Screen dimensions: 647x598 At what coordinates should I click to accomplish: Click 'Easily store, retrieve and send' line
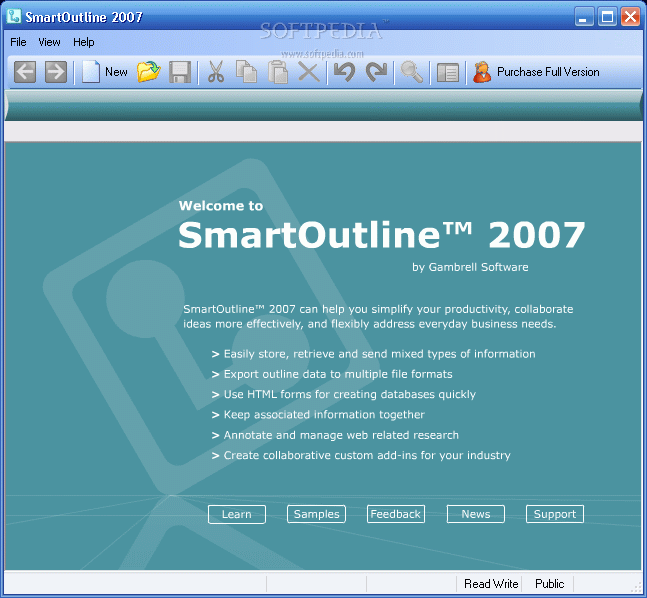click(379, 354)
